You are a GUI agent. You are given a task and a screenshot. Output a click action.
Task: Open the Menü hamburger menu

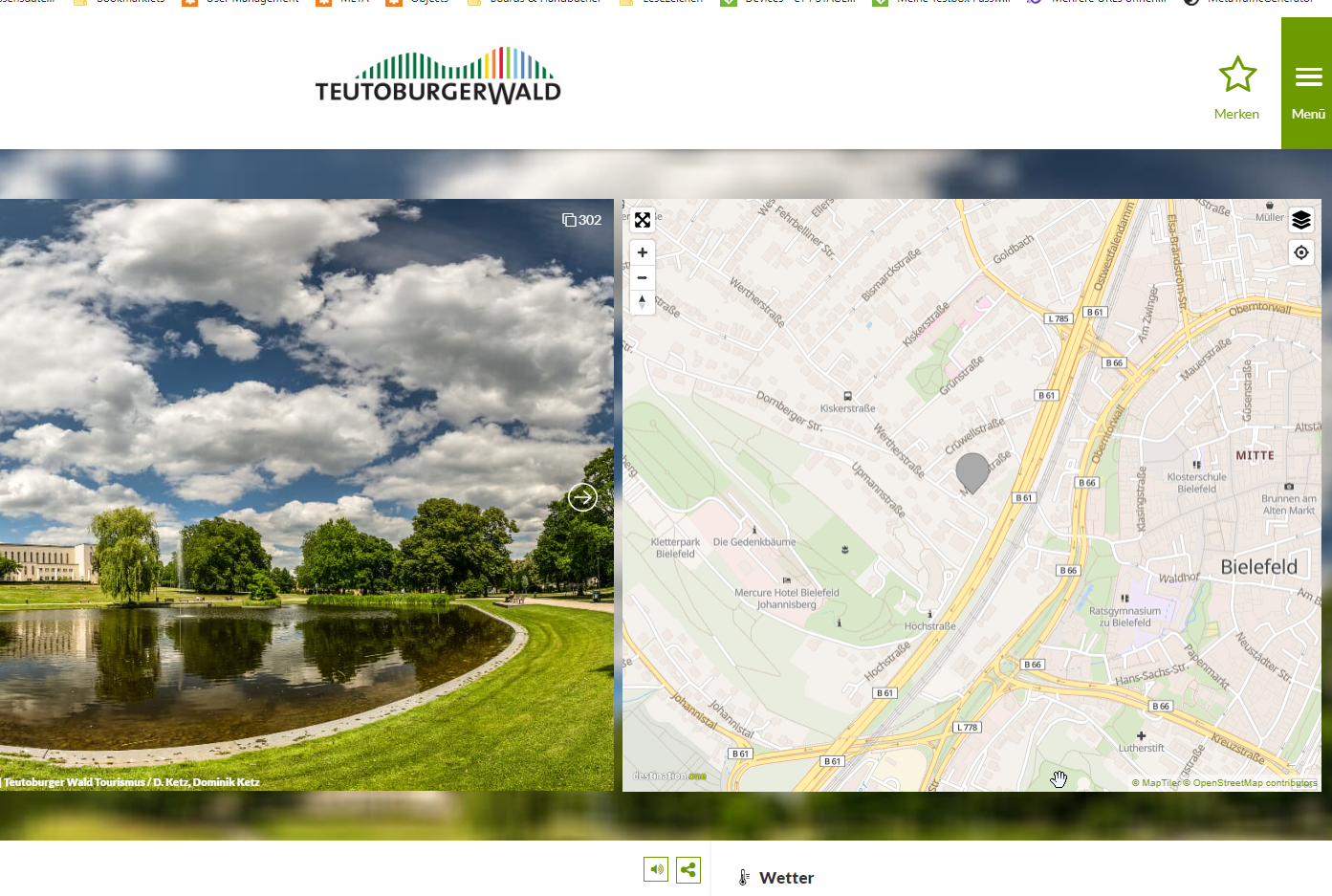point(1308,83)
